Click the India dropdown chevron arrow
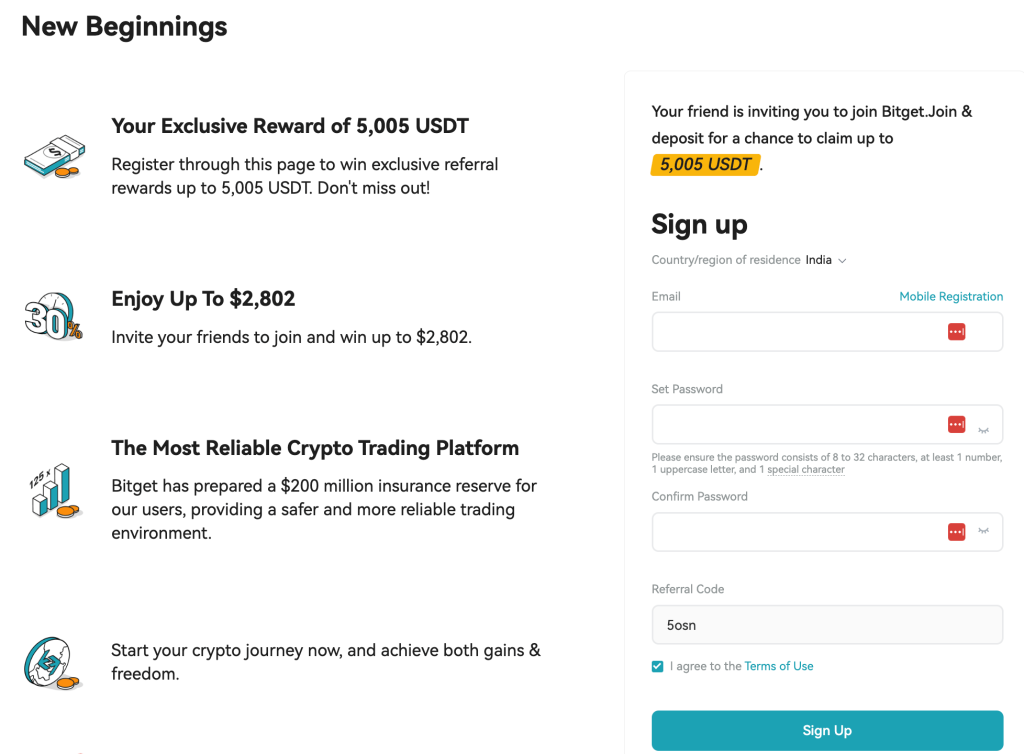 pos(842,261)
